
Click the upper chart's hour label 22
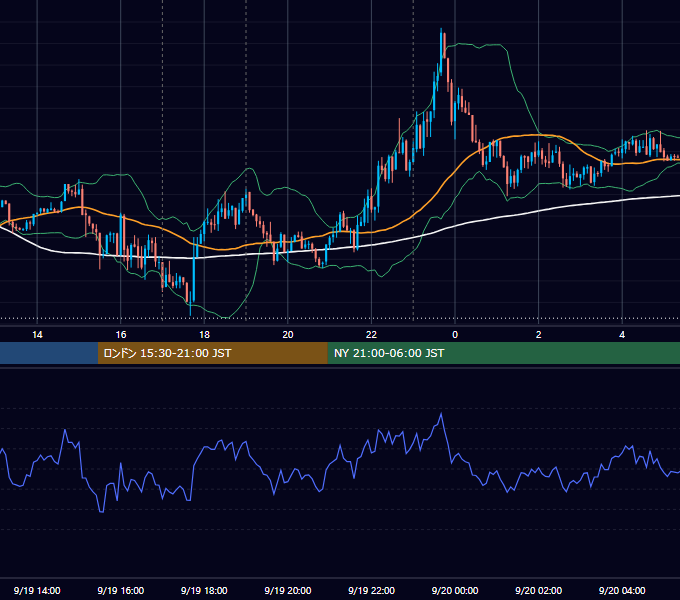pos(372,335)
